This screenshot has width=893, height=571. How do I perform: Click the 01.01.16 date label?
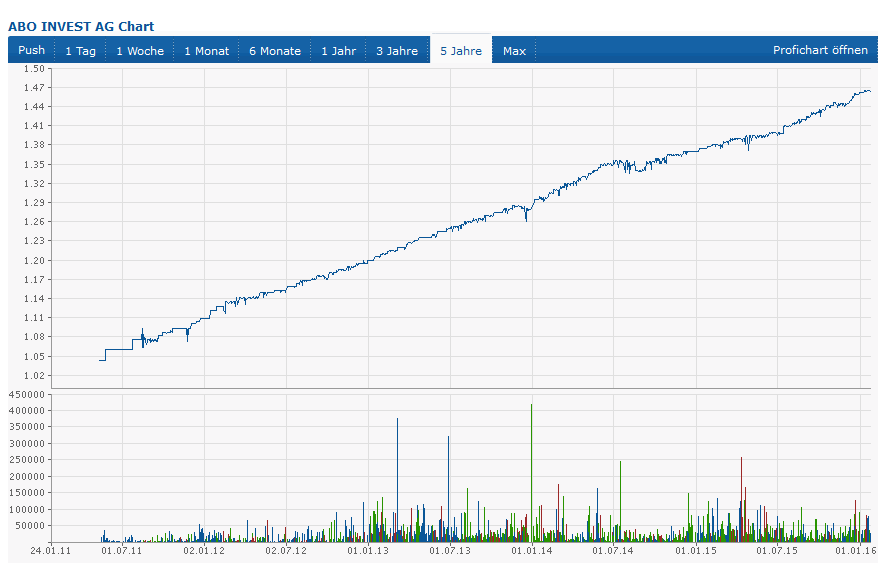(x=856, y=551)
